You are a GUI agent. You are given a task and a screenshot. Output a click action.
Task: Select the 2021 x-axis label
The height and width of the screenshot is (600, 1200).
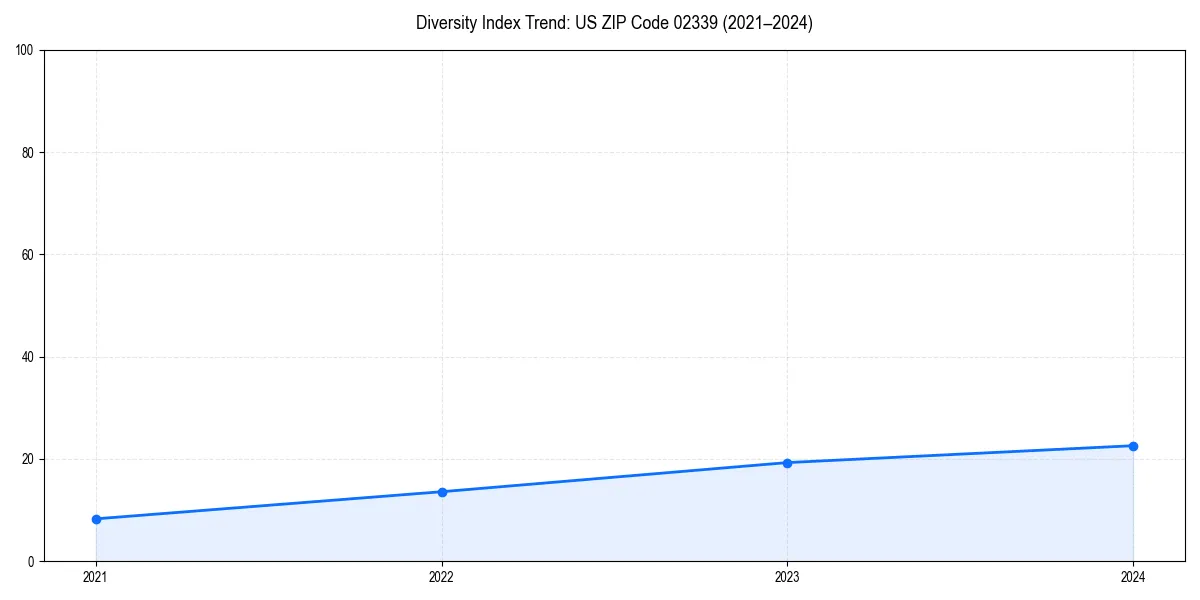pyautogui.click(x=95, y=576)
